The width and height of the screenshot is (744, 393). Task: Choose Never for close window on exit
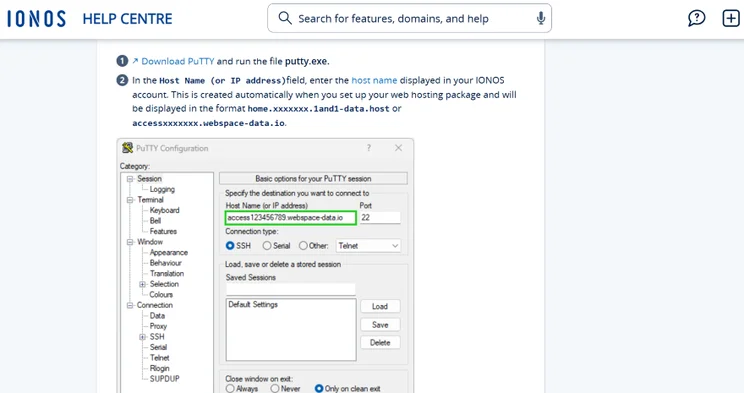point(275,388)
